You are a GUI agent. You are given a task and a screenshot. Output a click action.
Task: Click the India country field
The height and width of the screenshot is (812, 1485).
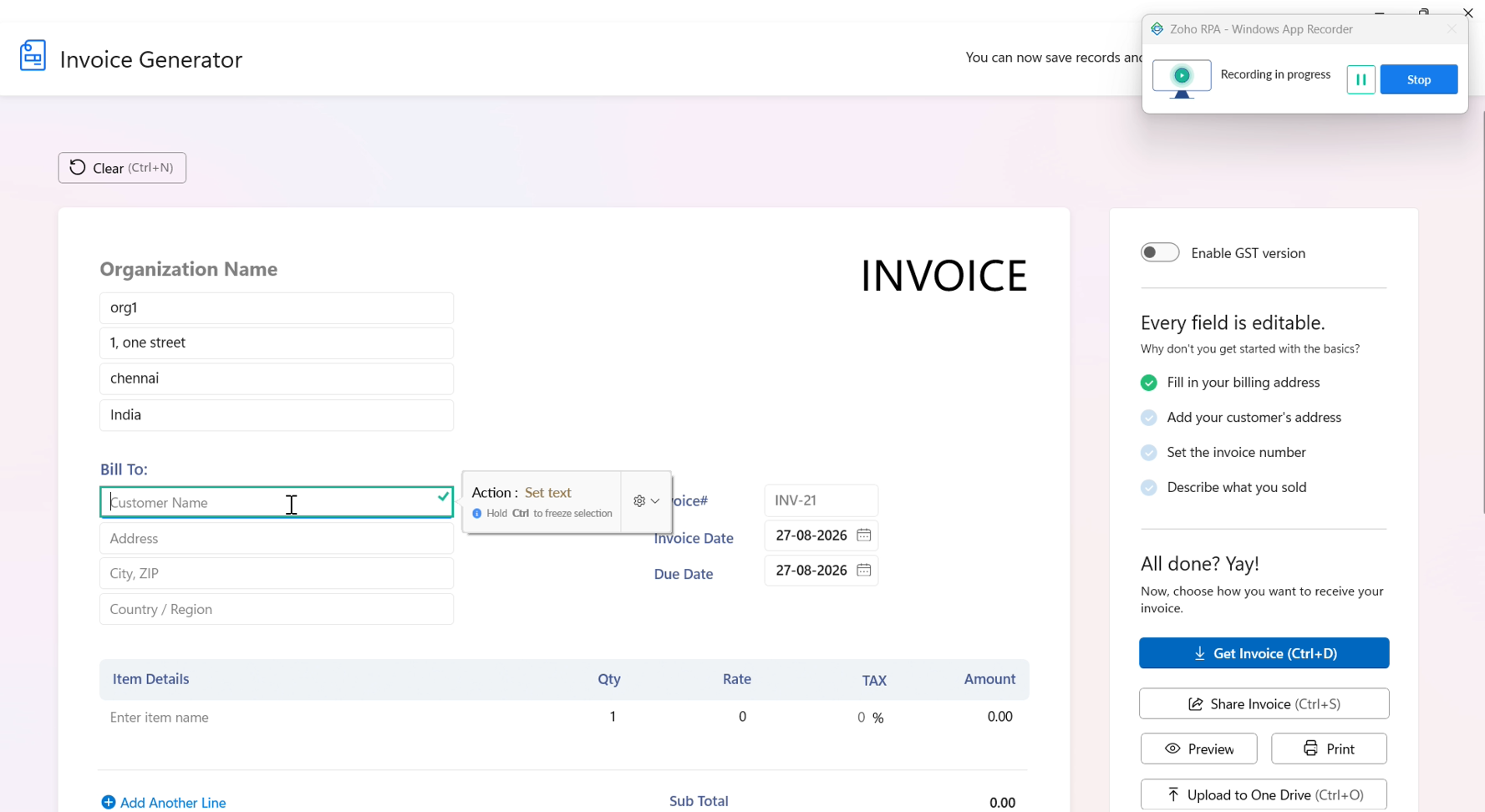(277, 415)
